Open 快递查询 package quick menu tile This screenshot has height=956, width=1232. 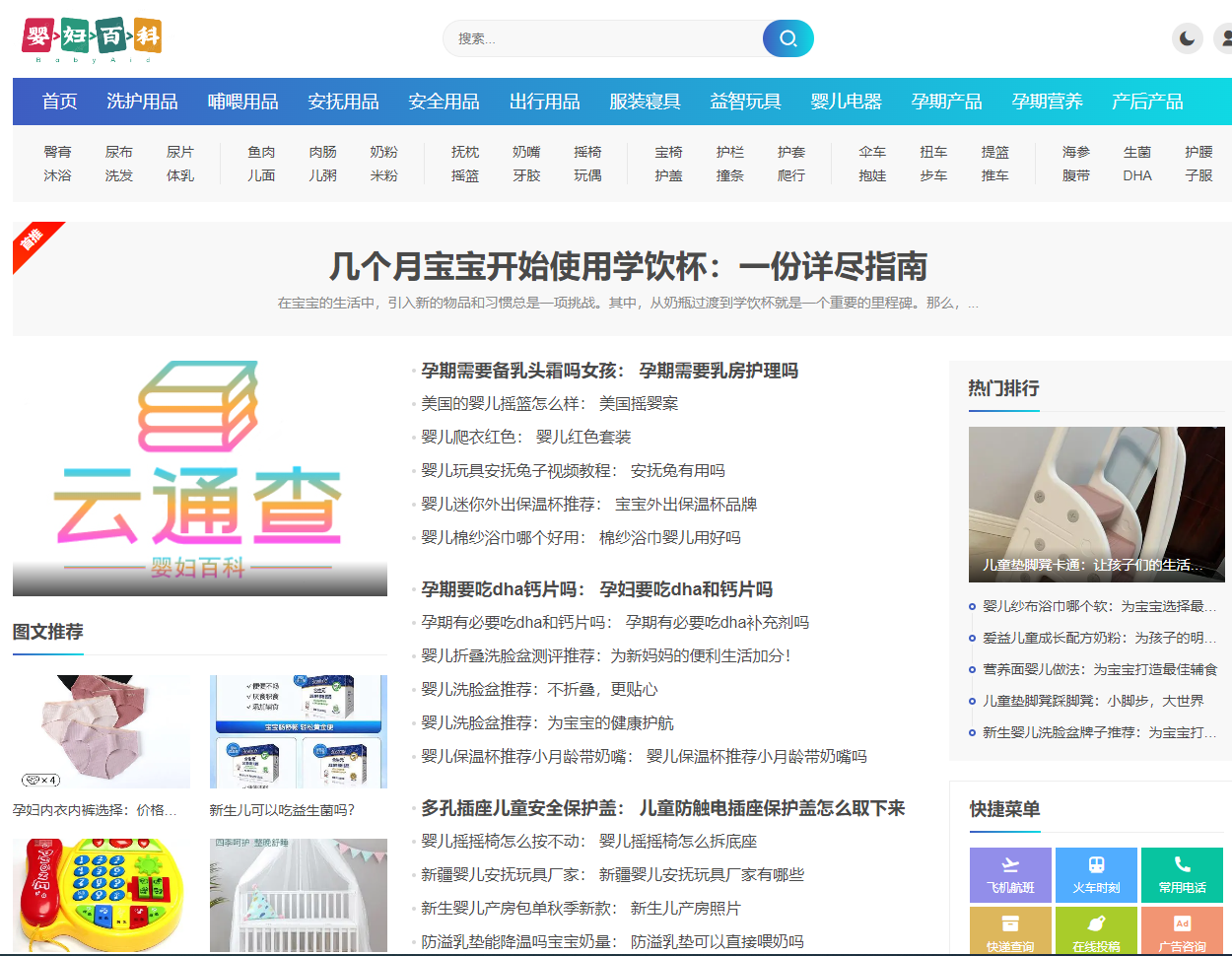coord(1010,931)
